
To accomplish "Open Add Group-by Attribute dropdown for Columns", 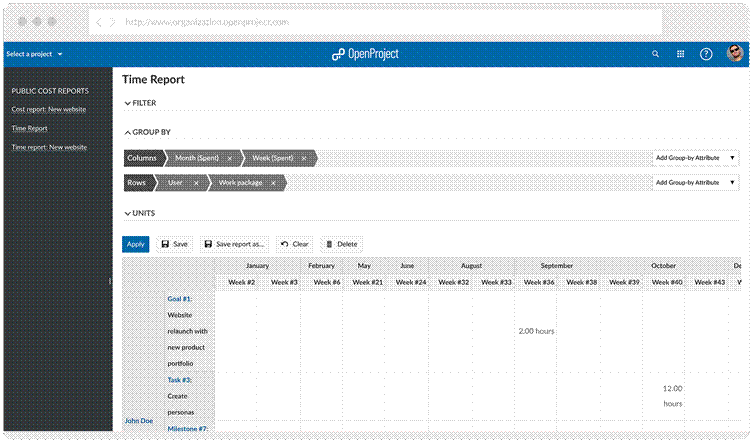I will [x=695, y=158].
